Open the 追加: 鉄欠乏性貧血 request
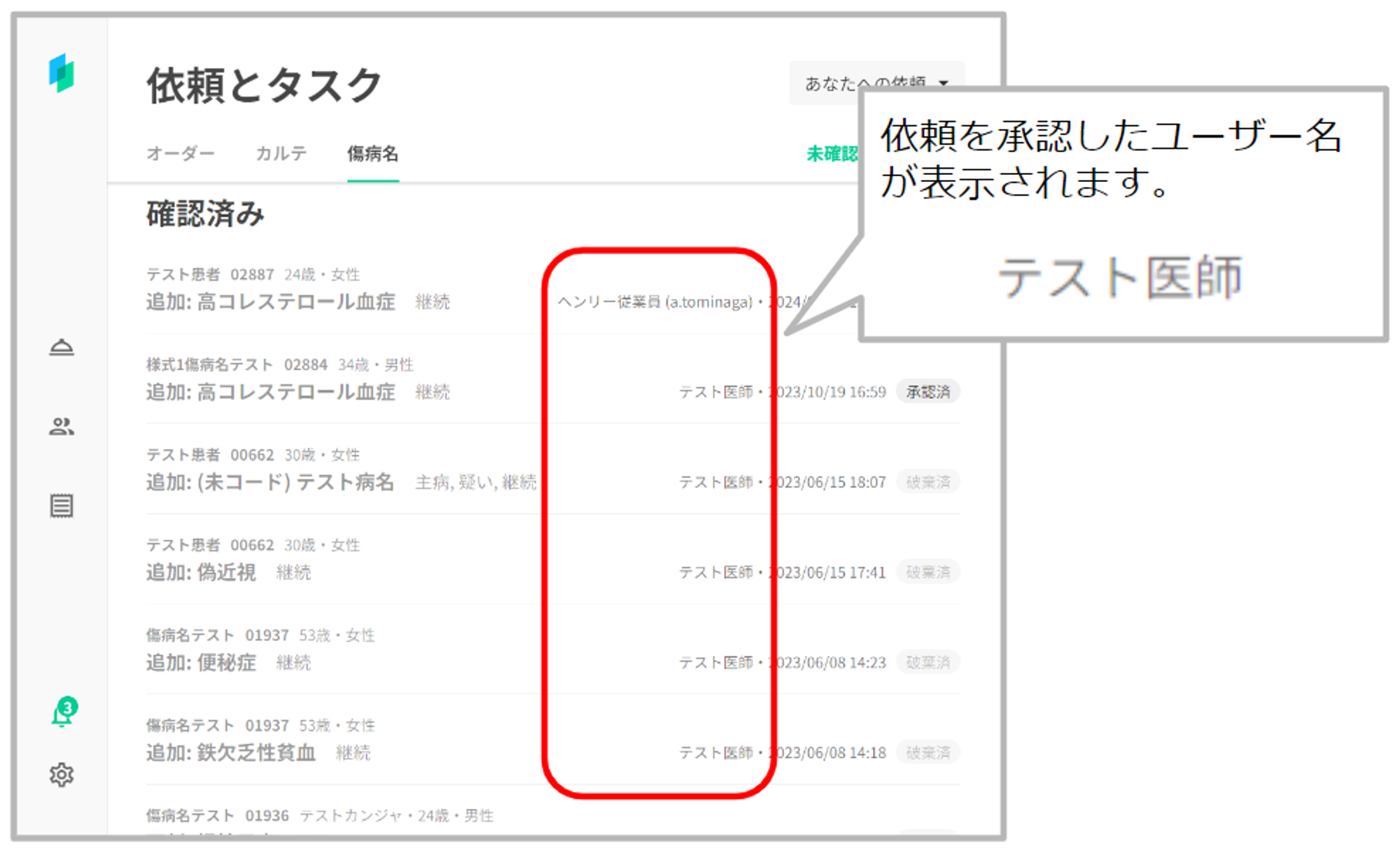 point(231,753)
